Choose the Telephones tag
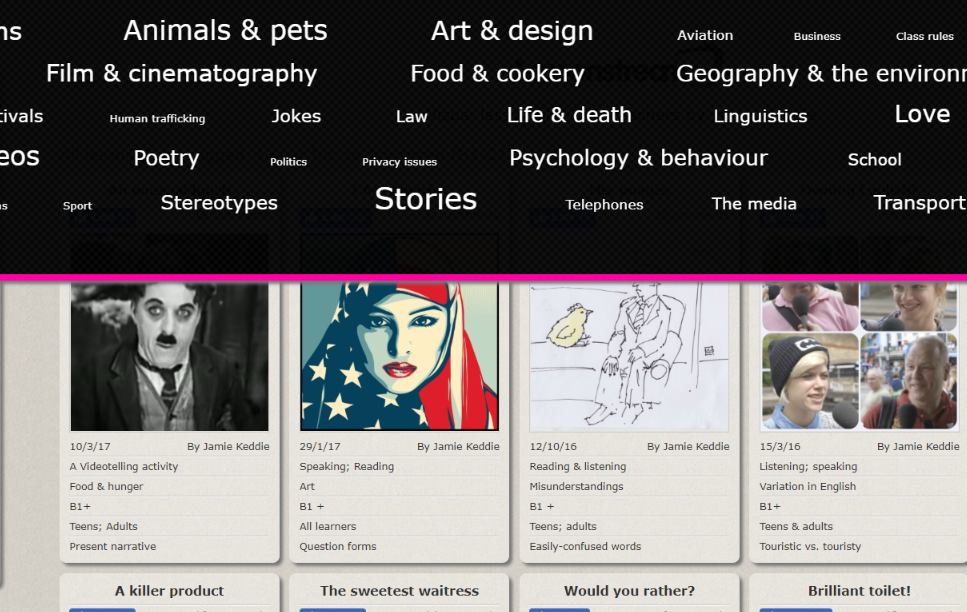967x612 pixels. [604, 205]
